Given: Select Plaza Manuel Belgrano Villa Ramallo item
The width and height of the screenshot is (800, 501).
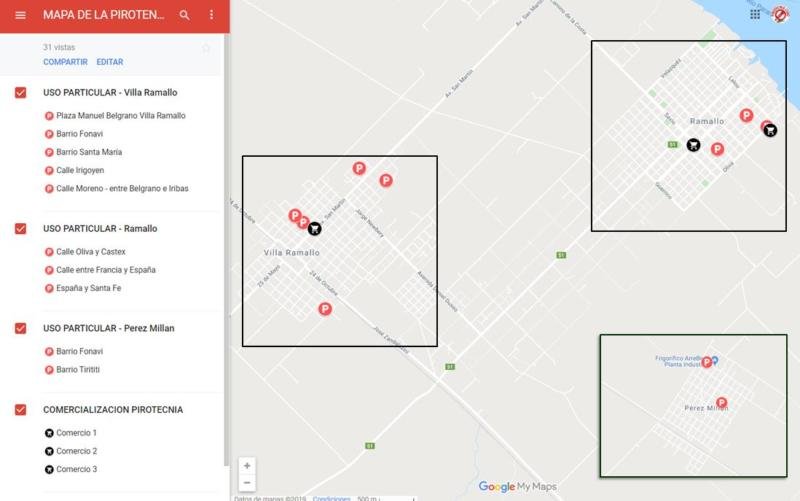Looking at the screenshot, I should click(x=120, y=116).
